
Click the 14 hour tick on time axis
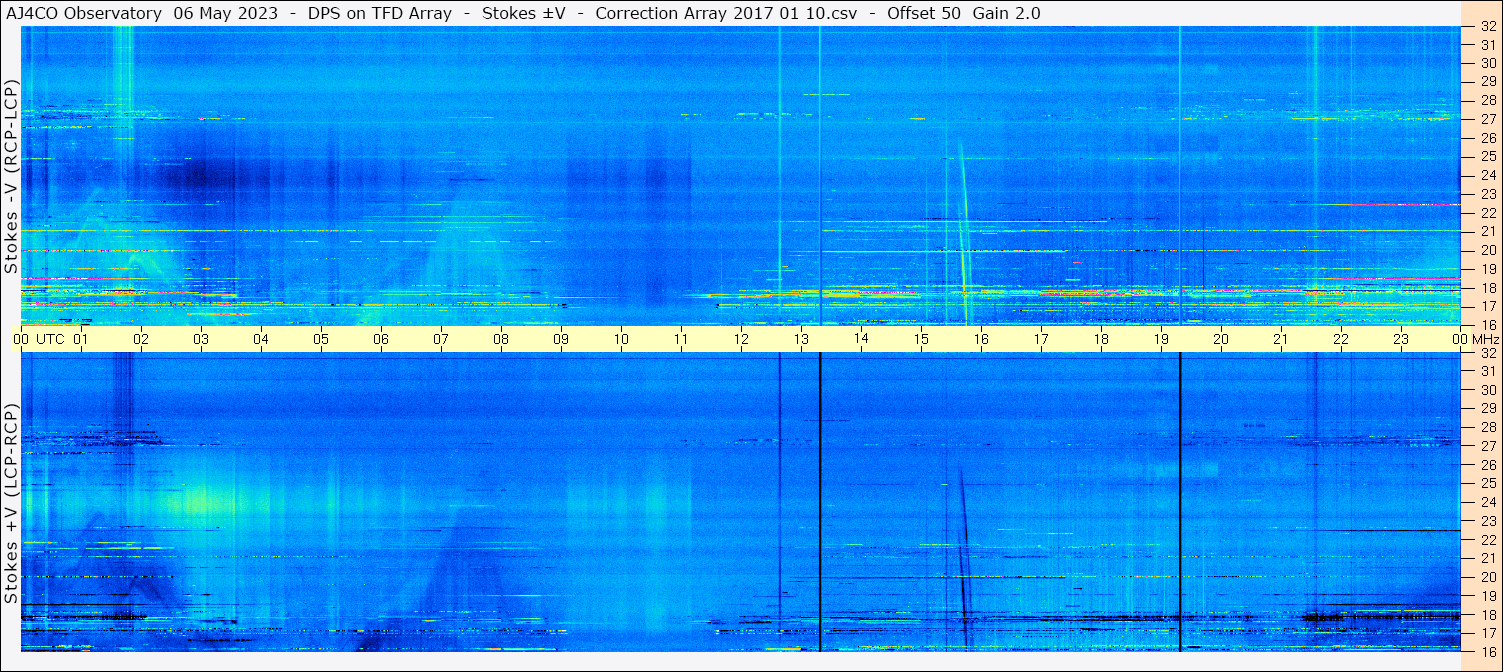click(861, 339)
